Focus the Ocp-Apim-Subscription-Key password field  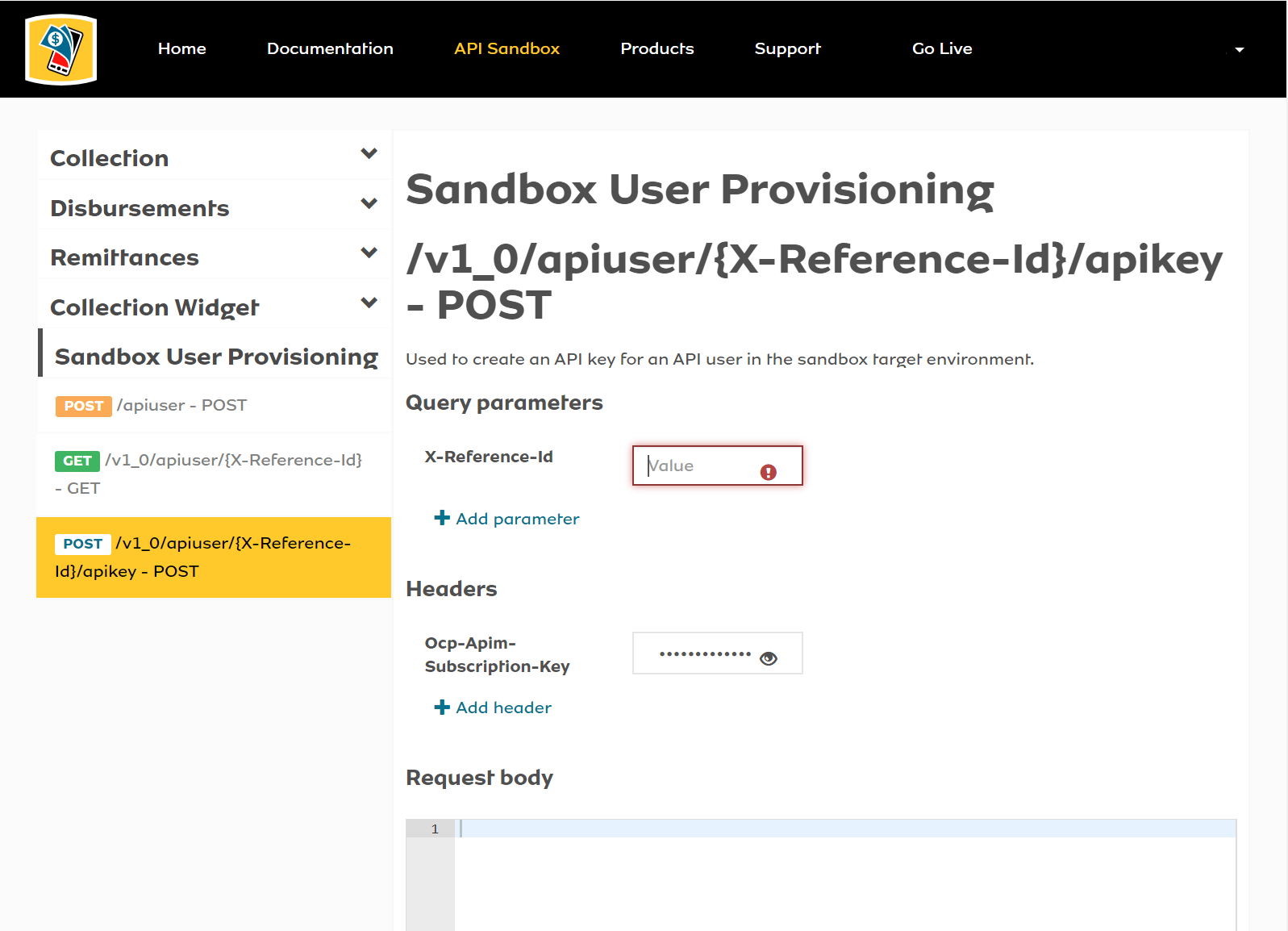pos(718,653)
